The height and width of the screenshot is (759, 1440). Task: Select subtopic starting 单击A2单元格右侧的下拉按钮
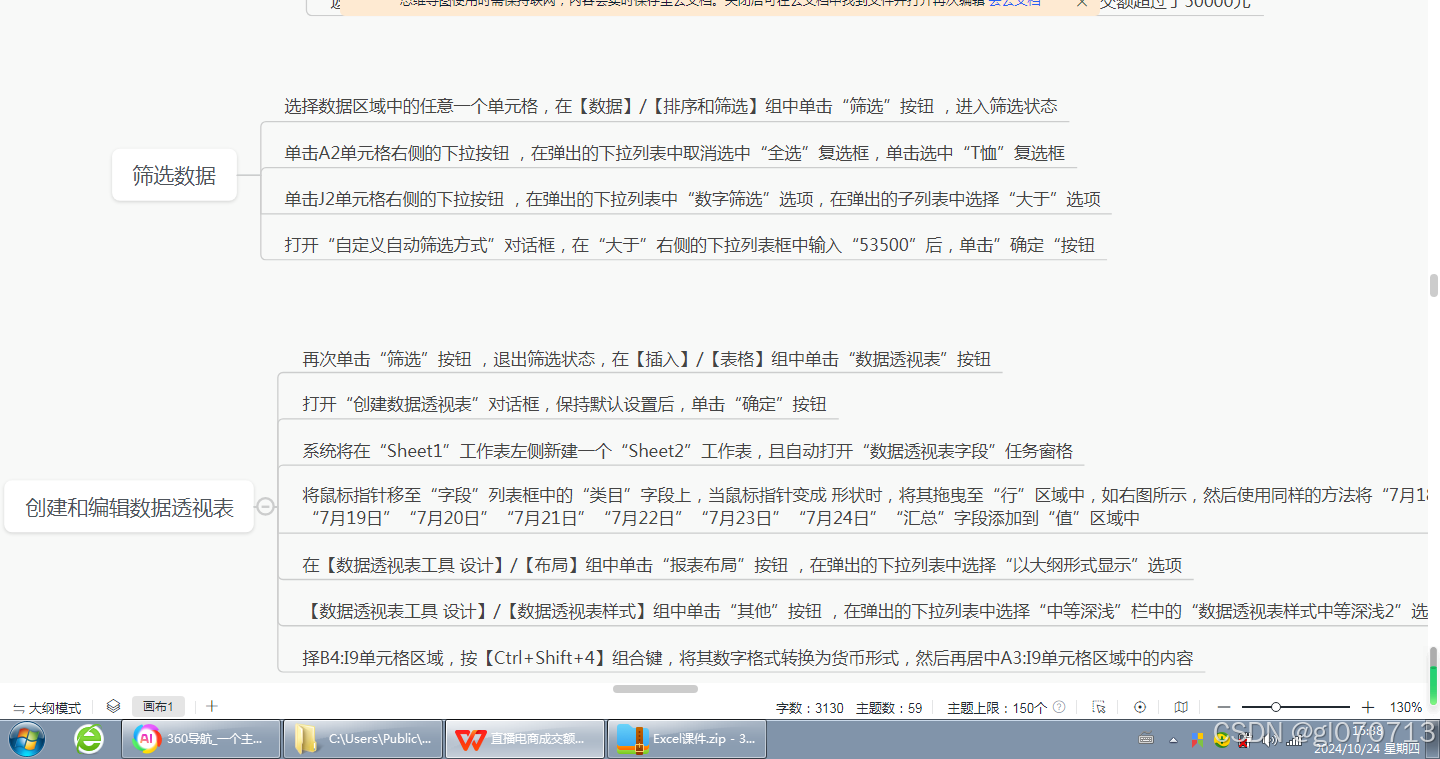pyautogui.click(x=674, y=153)
